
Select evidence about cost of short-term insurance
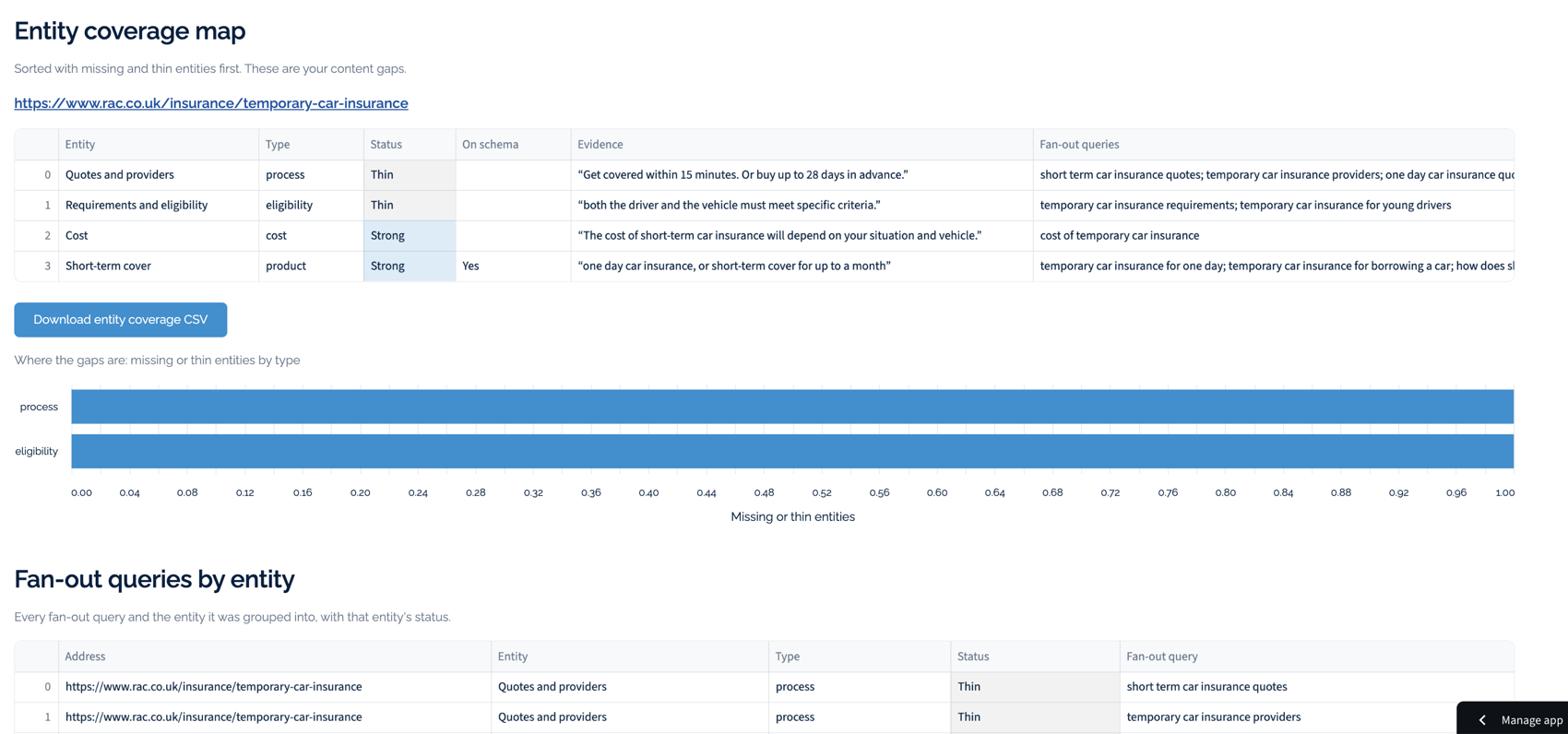(x=802, y=236)
